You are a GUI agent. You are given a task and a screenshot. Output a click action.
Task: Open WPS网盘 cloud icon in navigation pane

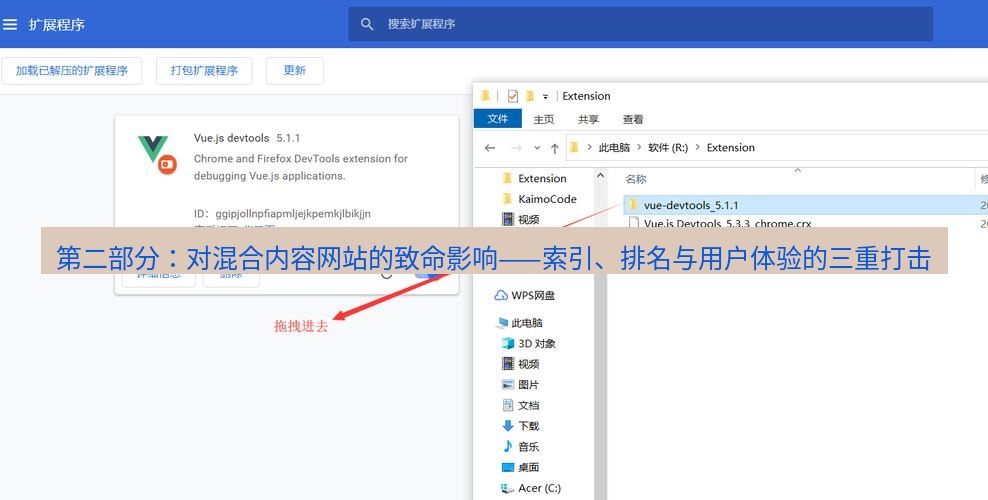point(501,295)
